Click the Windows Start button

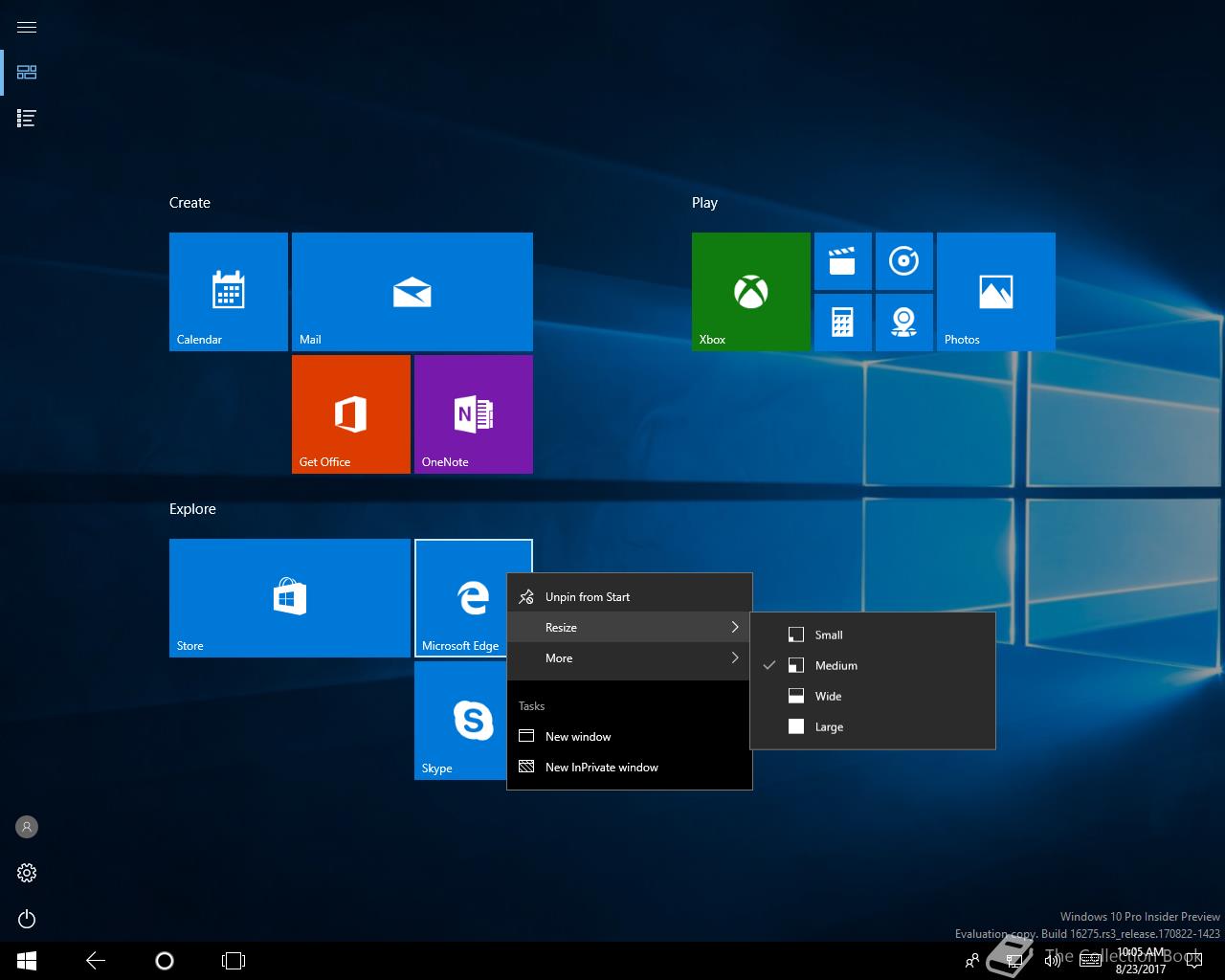coord(27,961)
